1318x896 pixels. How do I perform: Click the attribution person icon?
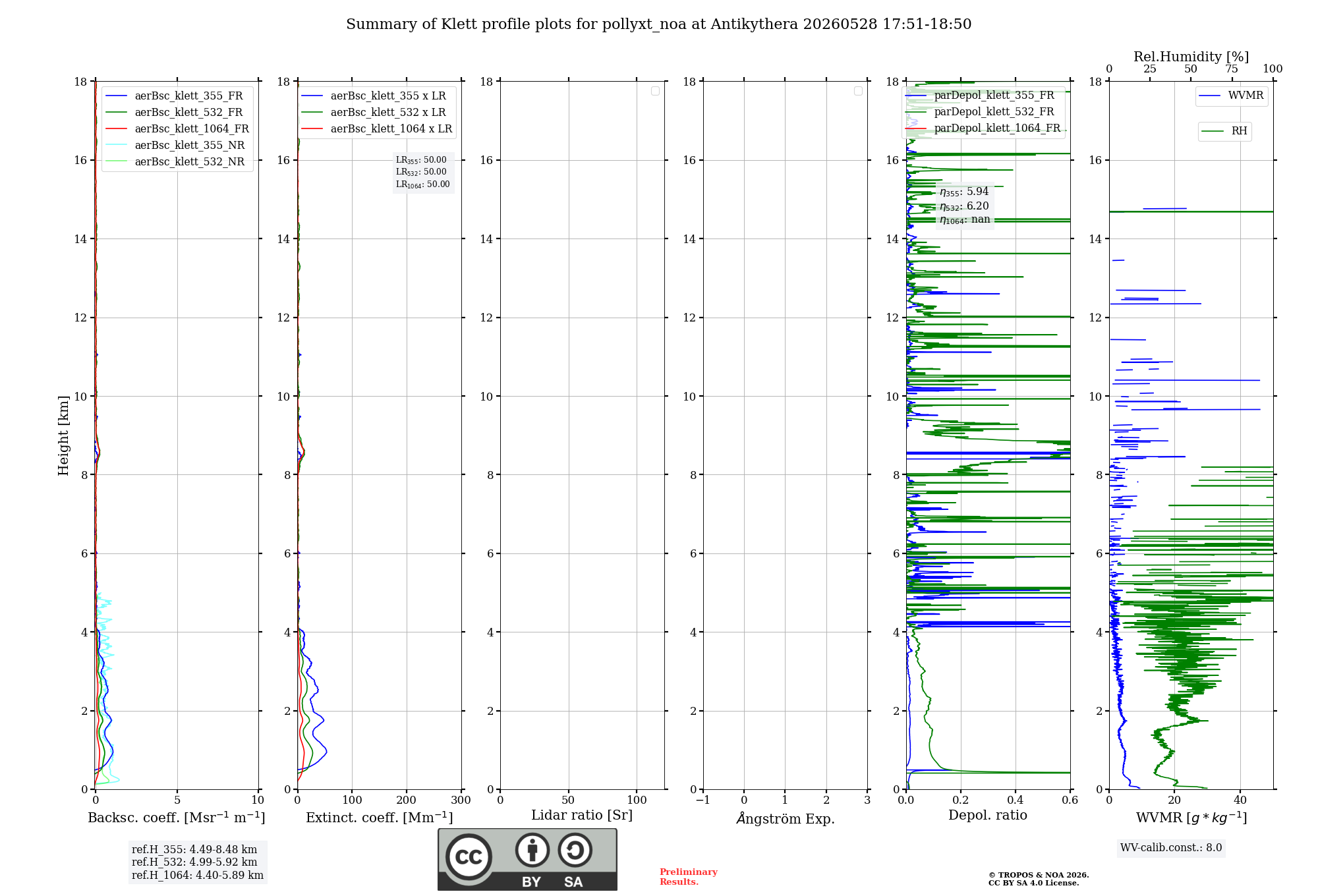(x=532, y=850)
